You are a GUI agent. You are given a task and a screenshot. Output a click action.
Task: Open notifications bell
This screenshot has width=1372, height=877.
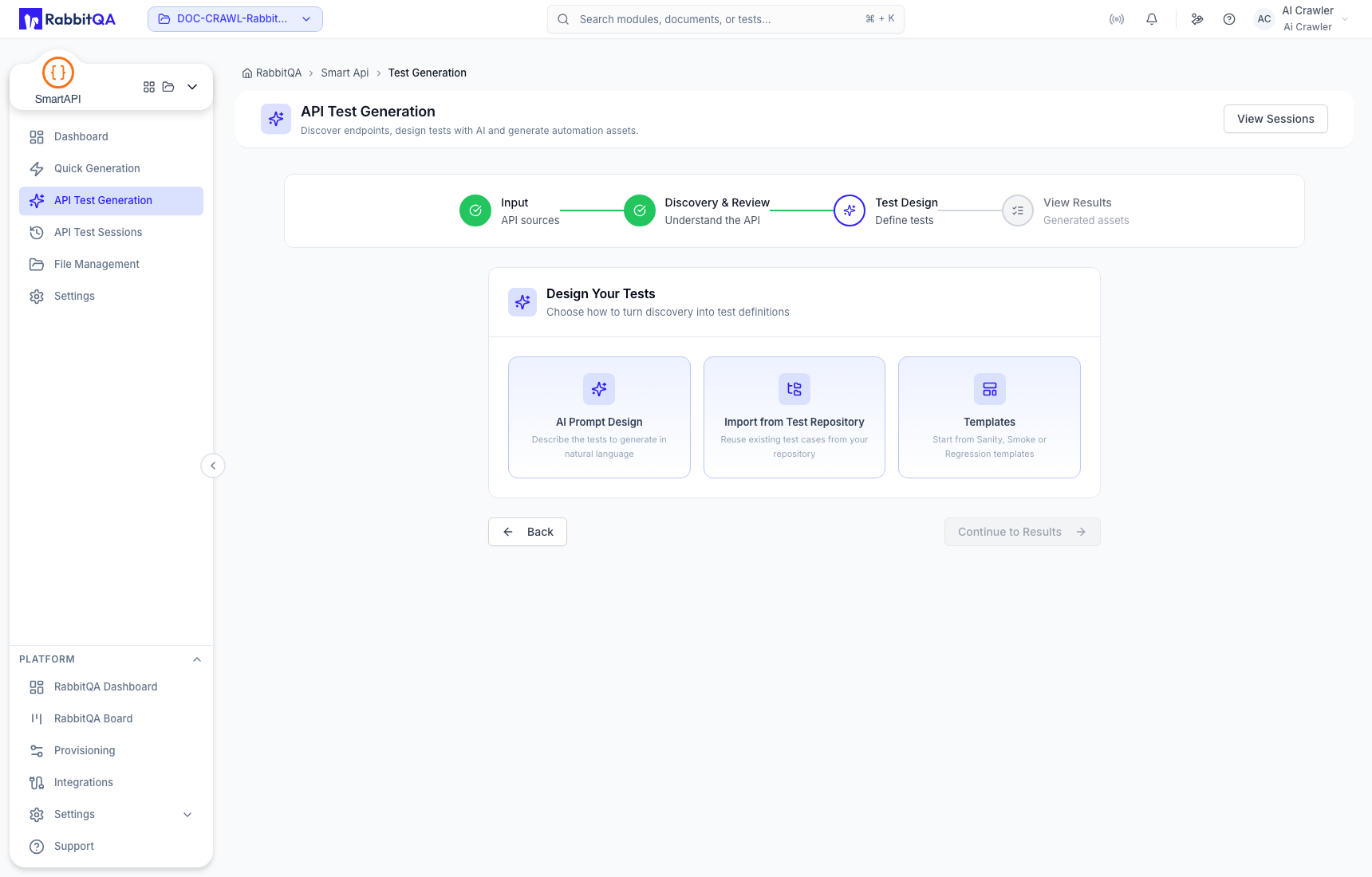click(1152, 19)
